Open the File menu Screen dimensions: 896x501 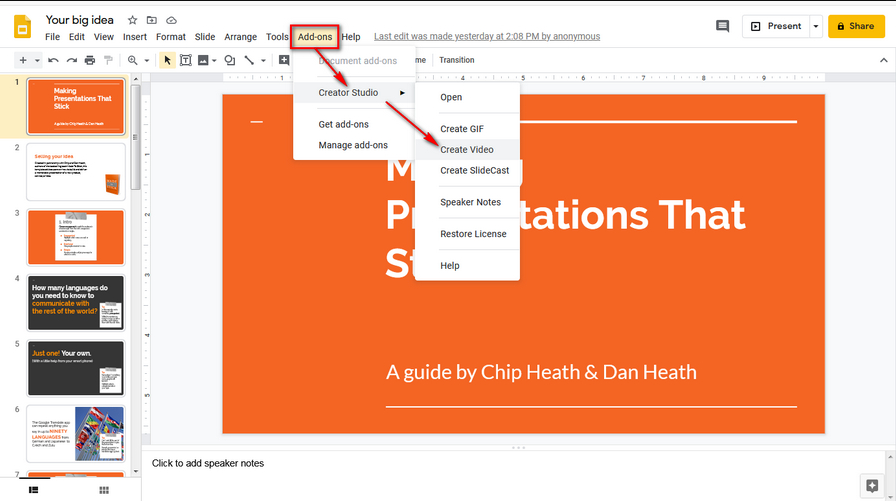pyautogui.click(x=53, y=37)
